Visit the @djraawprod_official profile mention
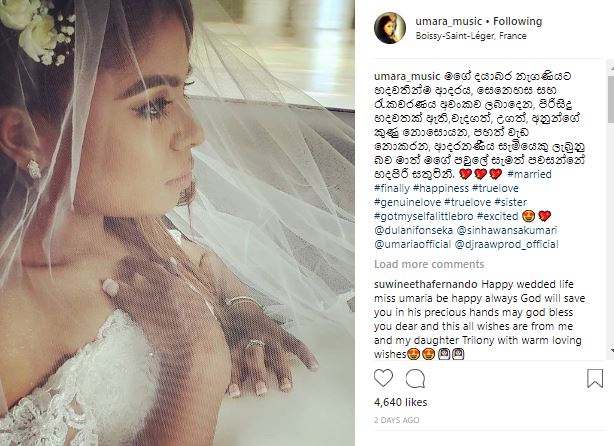Viewport: 614px width, 446px height. click(506, 244)
